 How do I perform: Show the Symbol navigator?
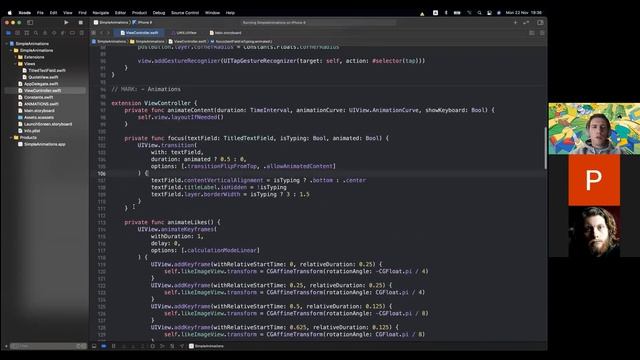(27, 33)
